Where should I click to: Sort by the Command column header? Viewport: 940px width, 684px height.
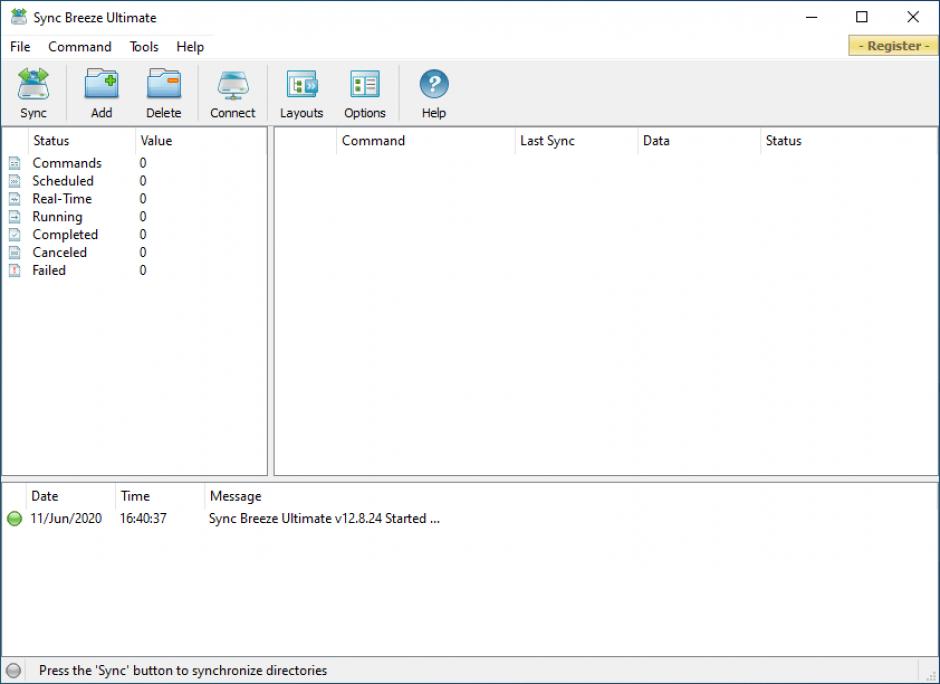coord(426,141)
